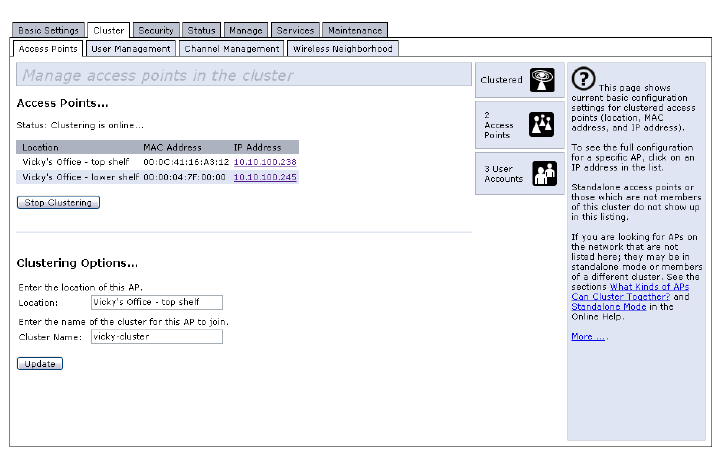Click MAC address 00:00:04:7F:00:00
The image size is (718, 452).
[185, 177]
